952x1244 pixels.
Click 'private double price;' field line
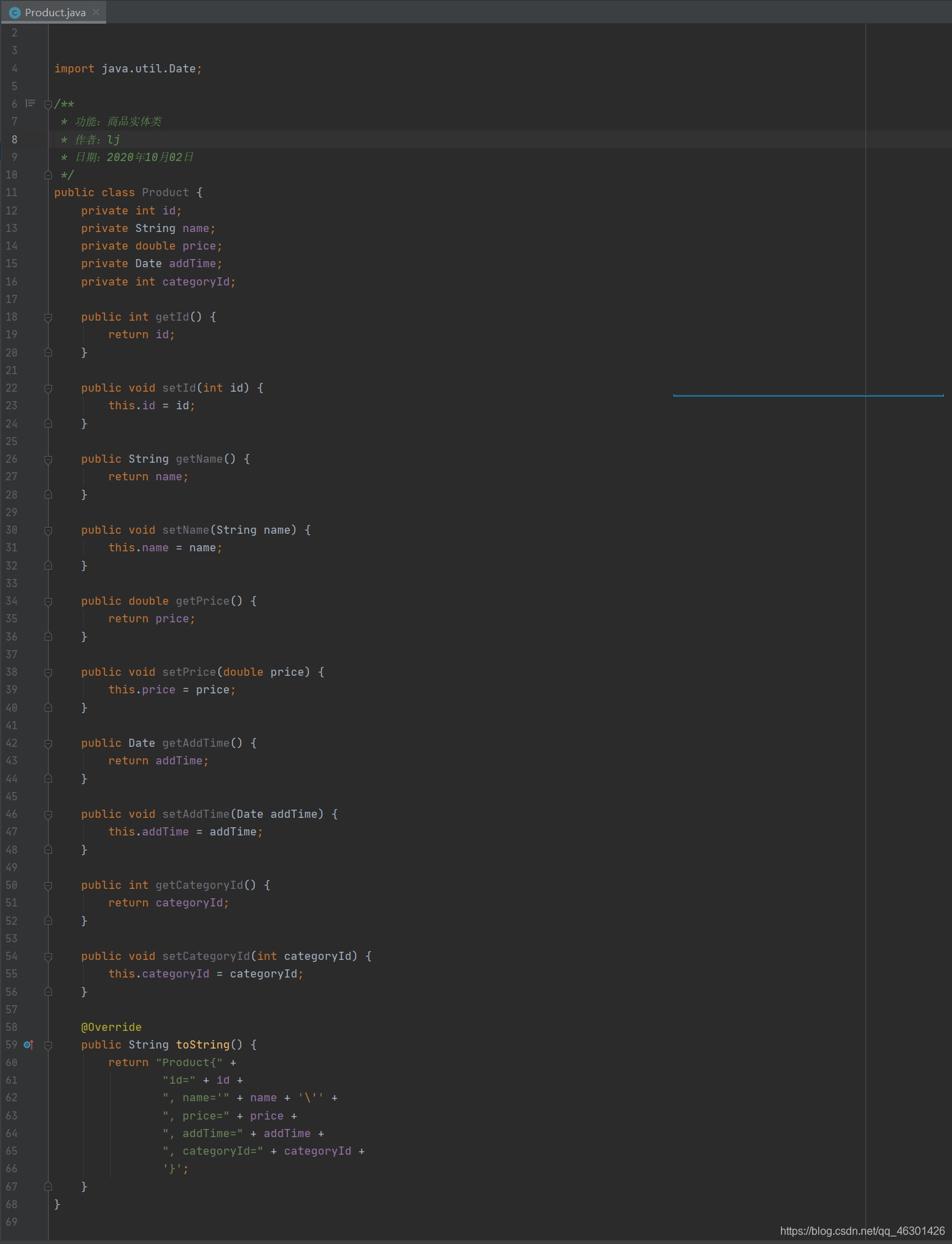(x=151, y=246)
